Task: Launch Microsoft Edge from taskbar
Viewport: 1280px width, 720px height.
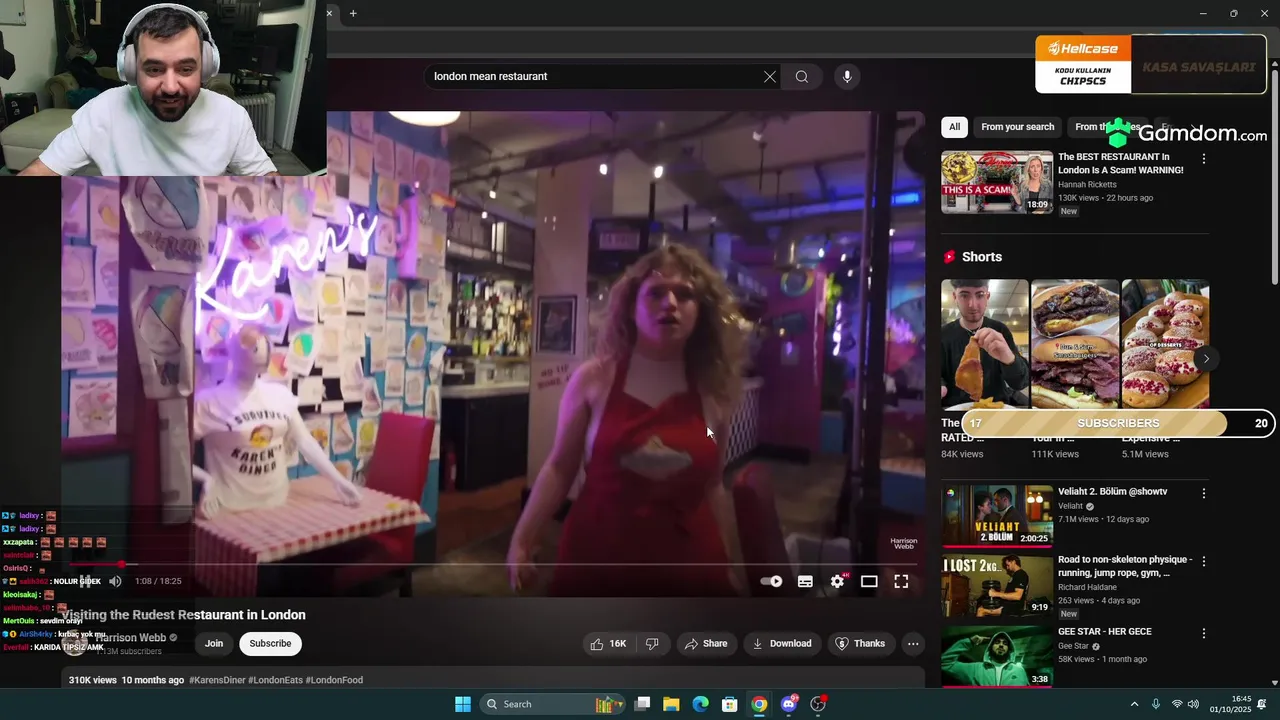Action: 701,704
